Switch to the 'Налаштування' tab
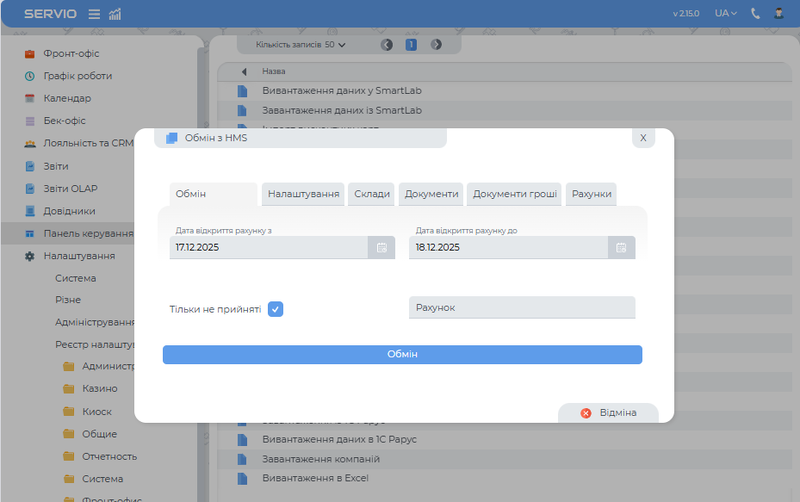Image resolution: width=800 pixels, height=502 pixels. click(303, 194)
